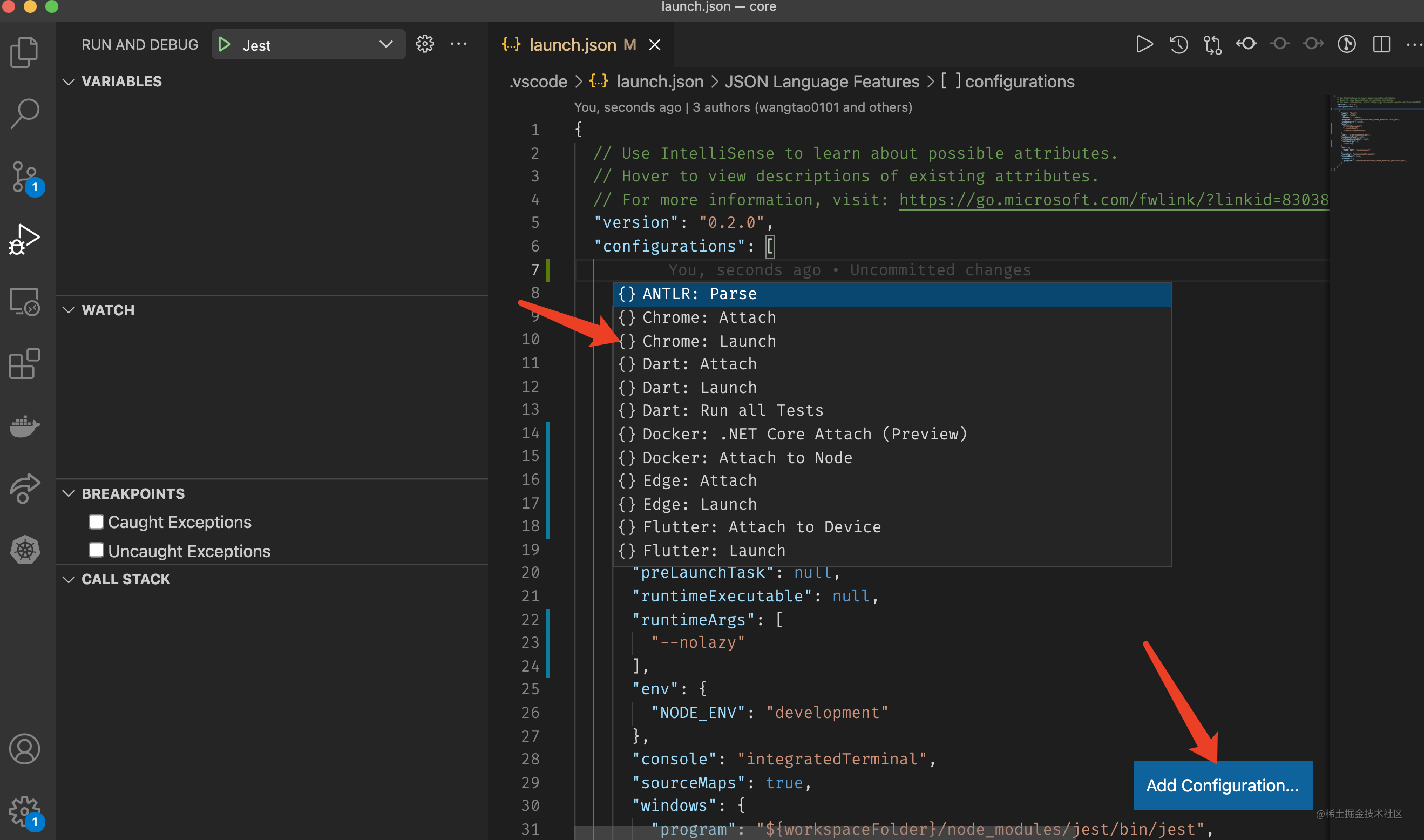1424x840 pixels.
Task: Choose Dart: Attach suggestion
Action: pos(892,364)
